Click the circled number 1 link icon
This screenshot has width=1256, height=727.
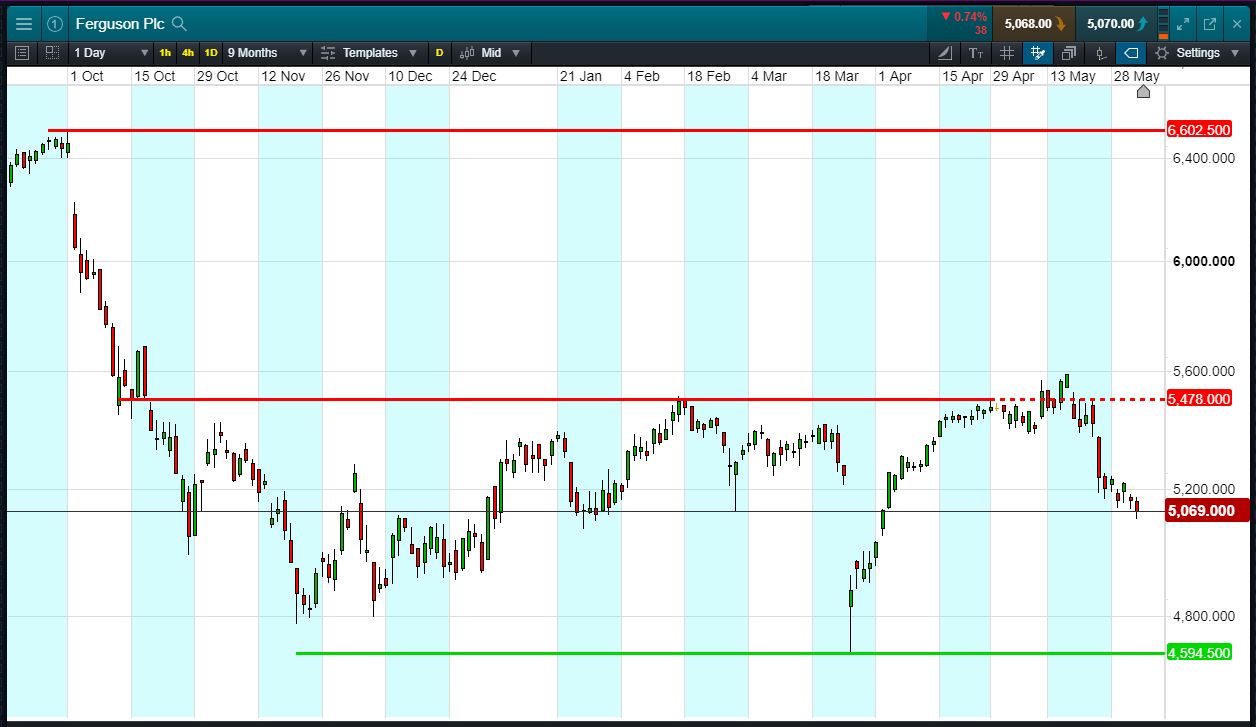(55, 23)
